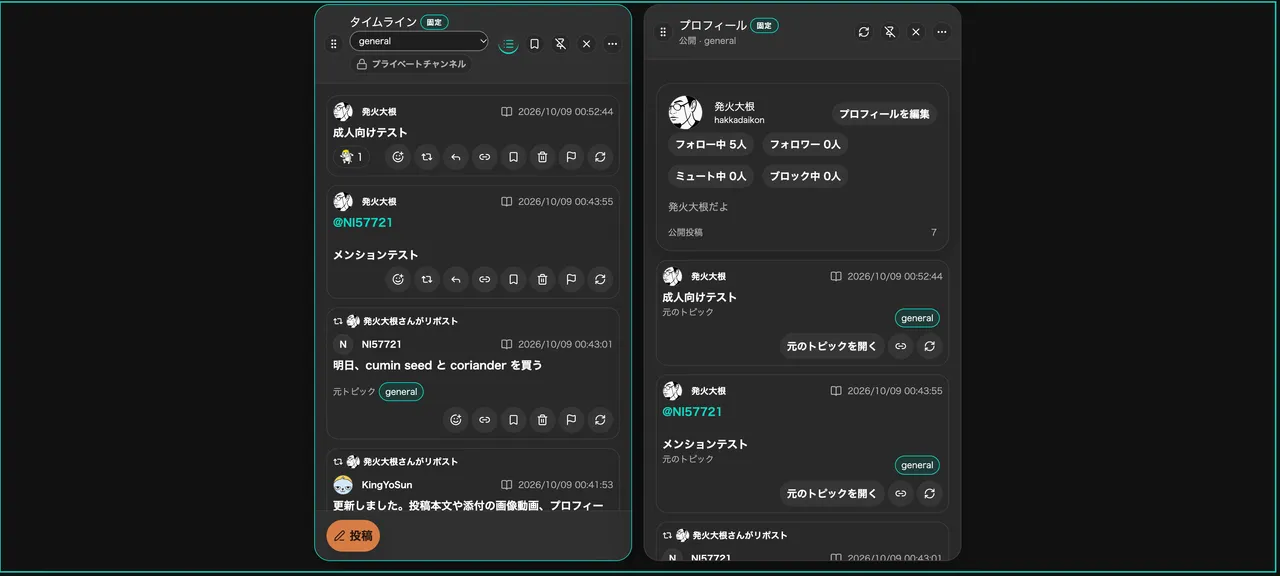Open thread icon beside 00:43:55 in Timeline
1280x576 pixels.
[507, 201]
